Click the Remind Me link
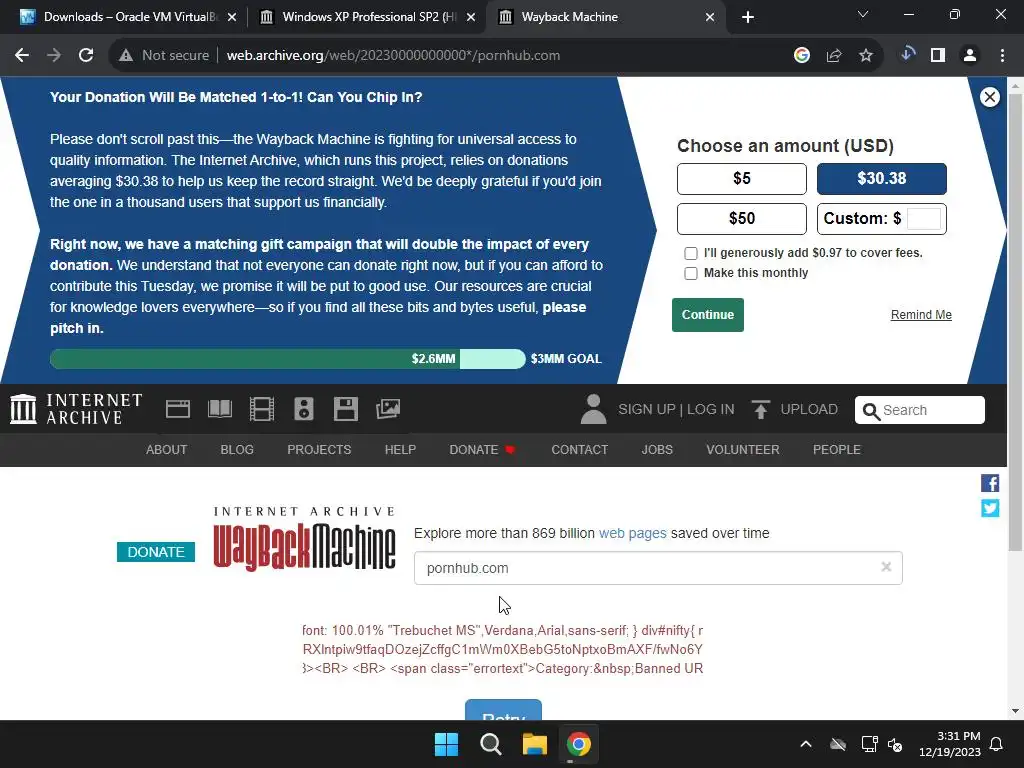 click(921, 315)
